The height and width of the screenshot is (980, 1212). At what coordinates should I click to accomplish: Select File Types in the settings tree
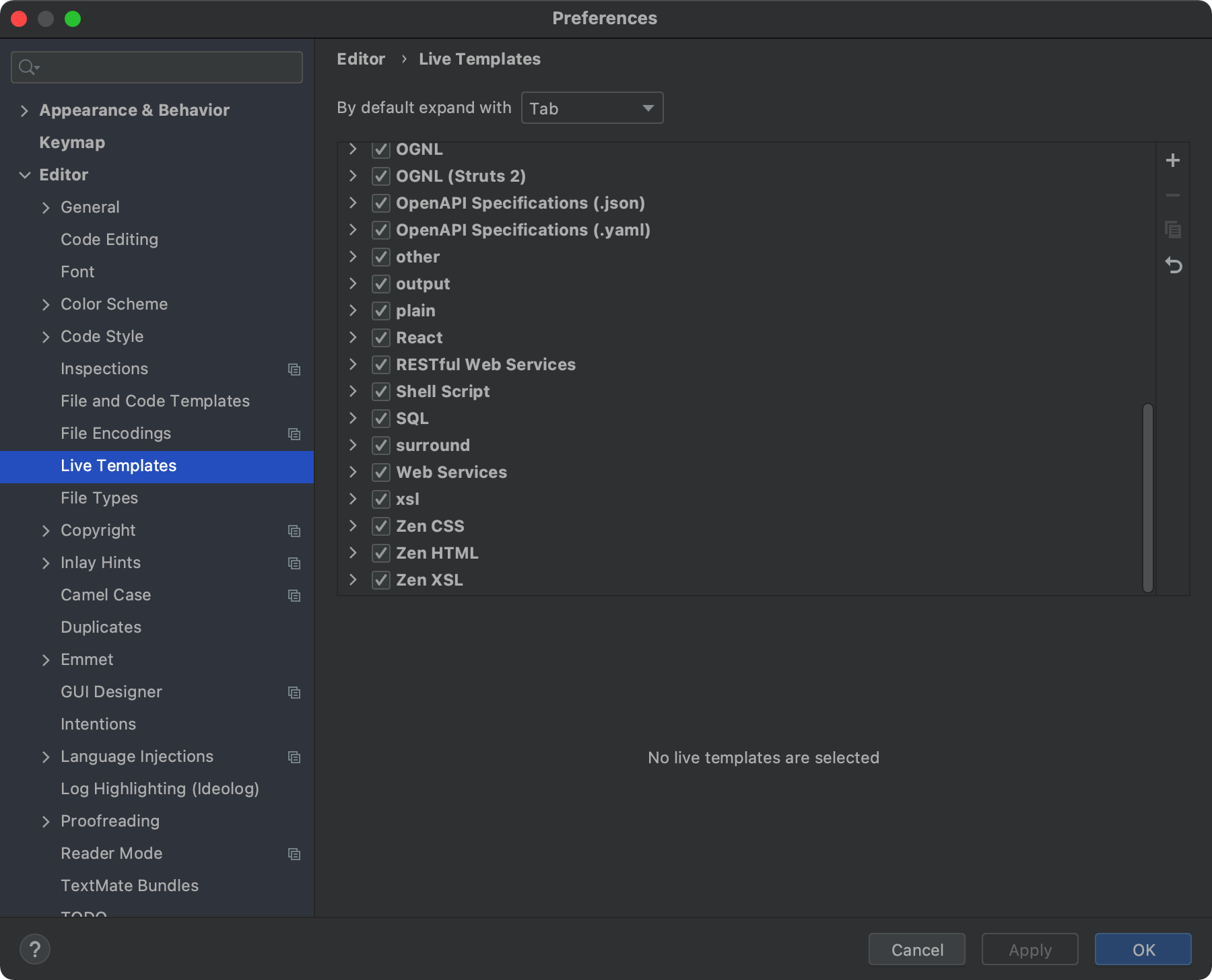point(99,498)
